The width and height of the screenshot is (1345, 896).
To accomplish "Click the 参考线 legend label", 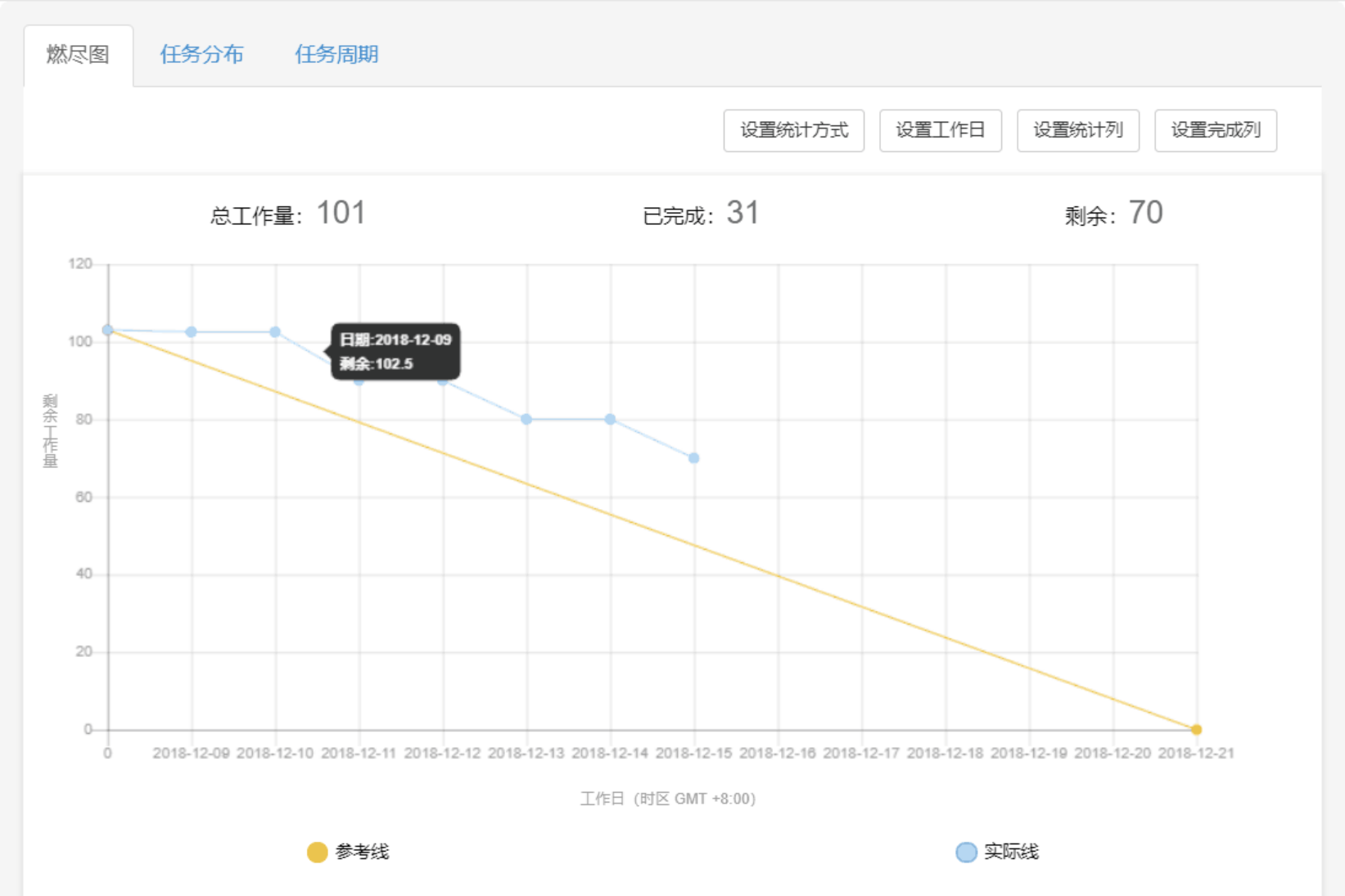I will point(362,852).
